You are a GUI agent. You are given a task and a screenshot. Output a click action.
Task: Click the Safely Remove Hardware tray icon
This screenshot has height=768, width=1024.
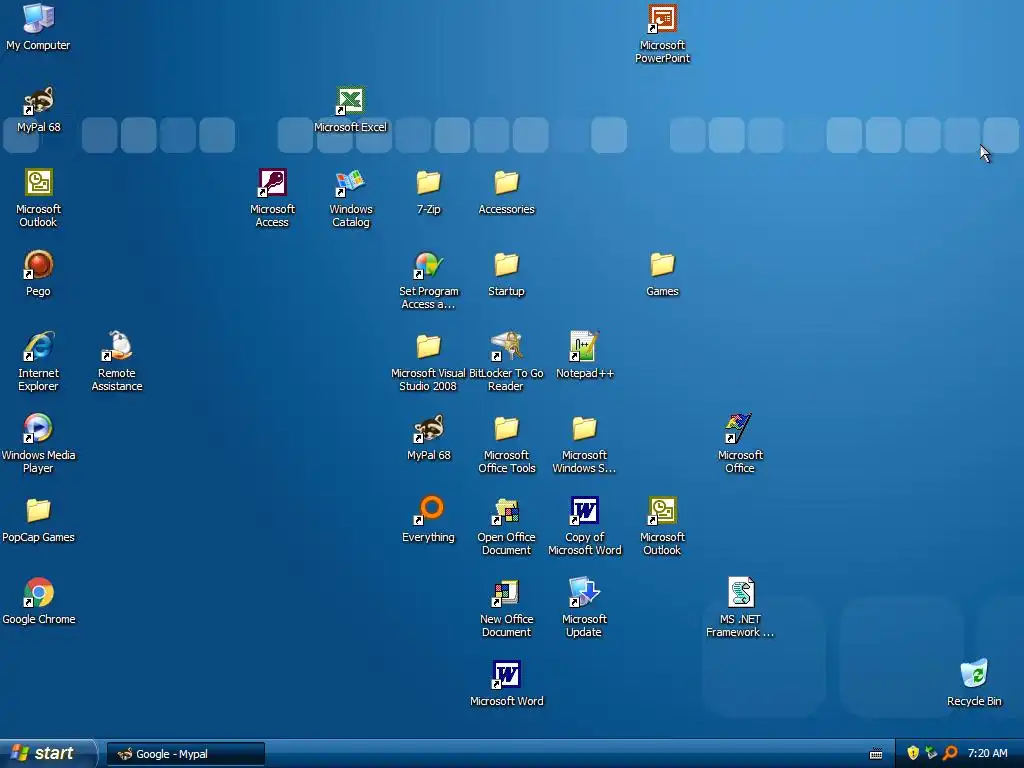click(x=931, y=754)
